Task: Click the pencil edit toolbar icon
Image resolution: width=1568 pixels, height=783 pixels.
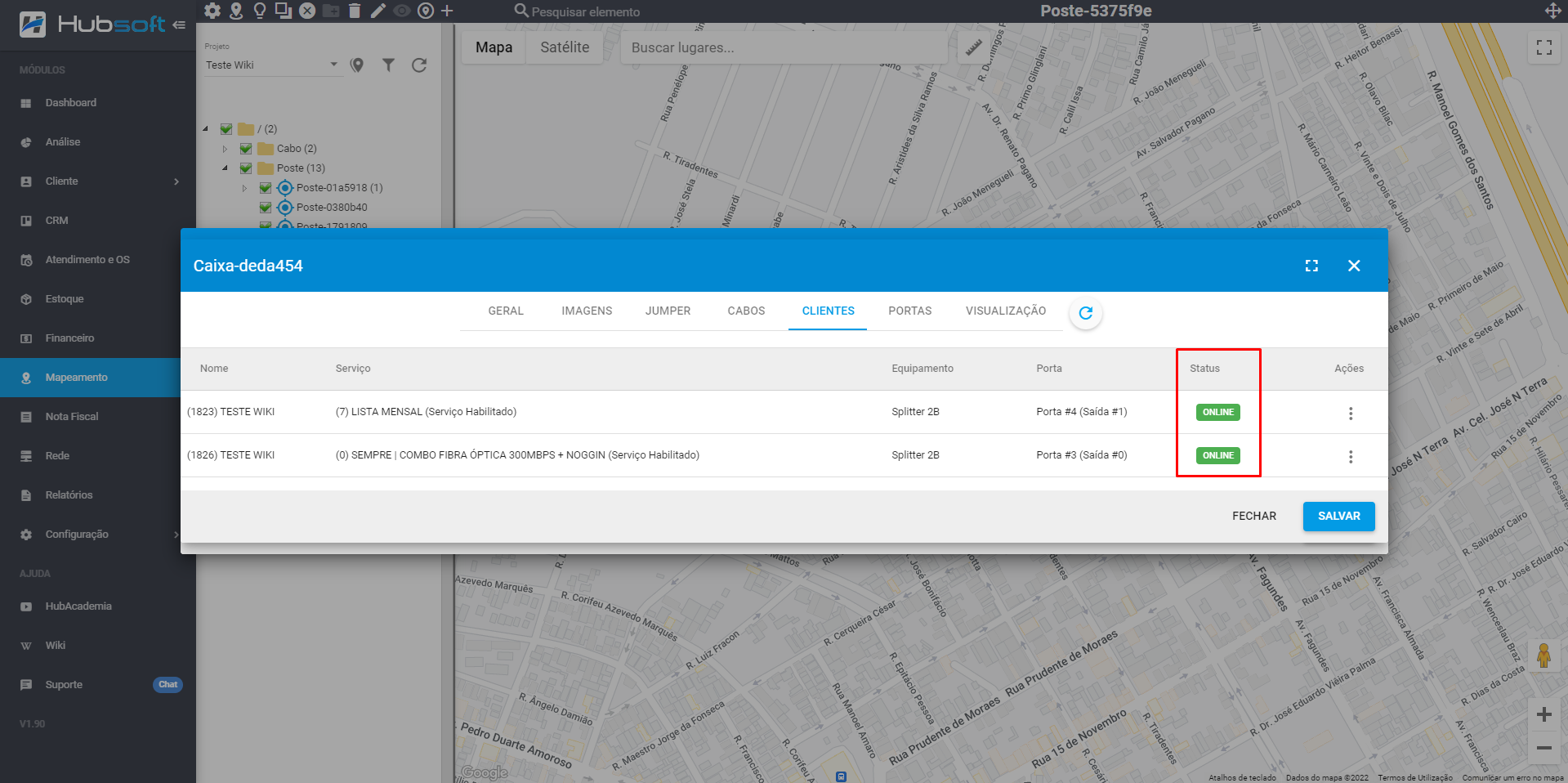Action: [377, 11]
